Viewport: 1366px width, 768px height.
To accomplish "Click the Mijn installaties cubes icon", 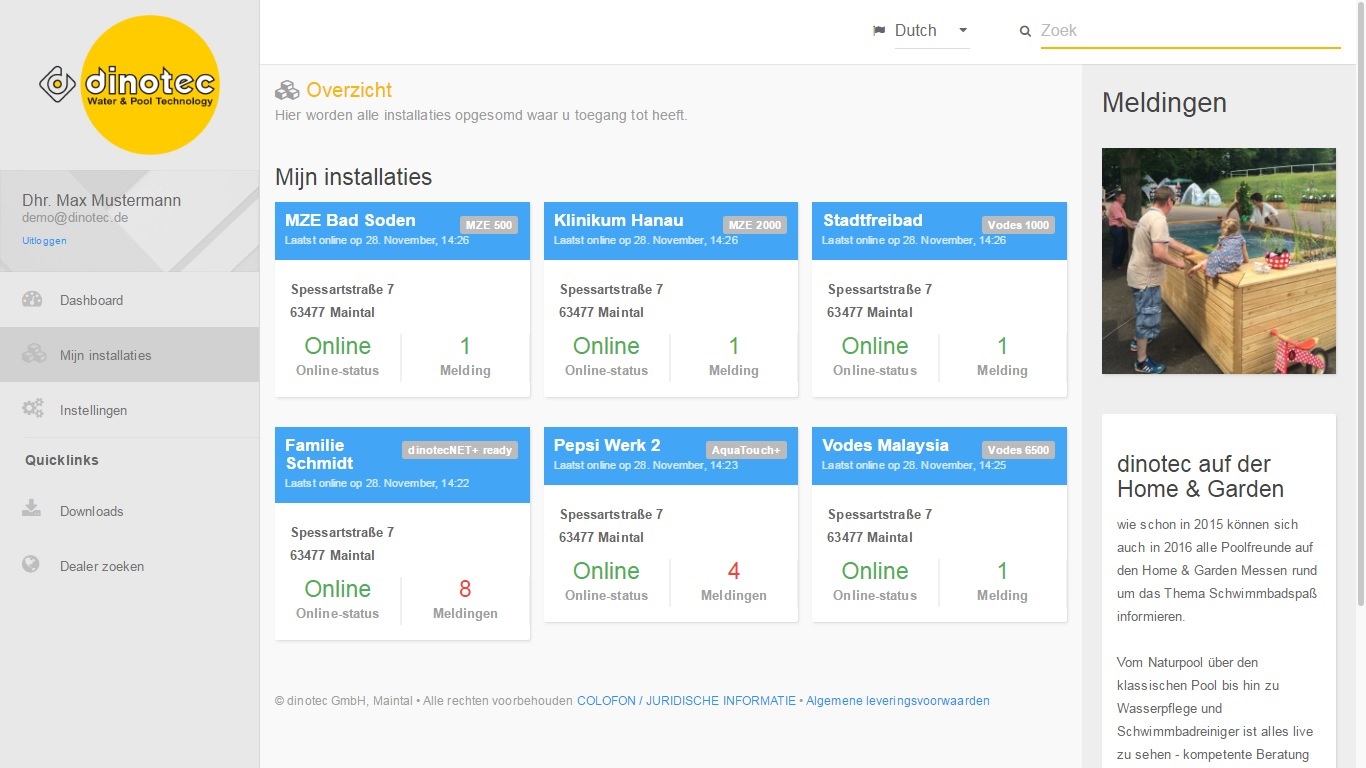I will click(34, 354).
